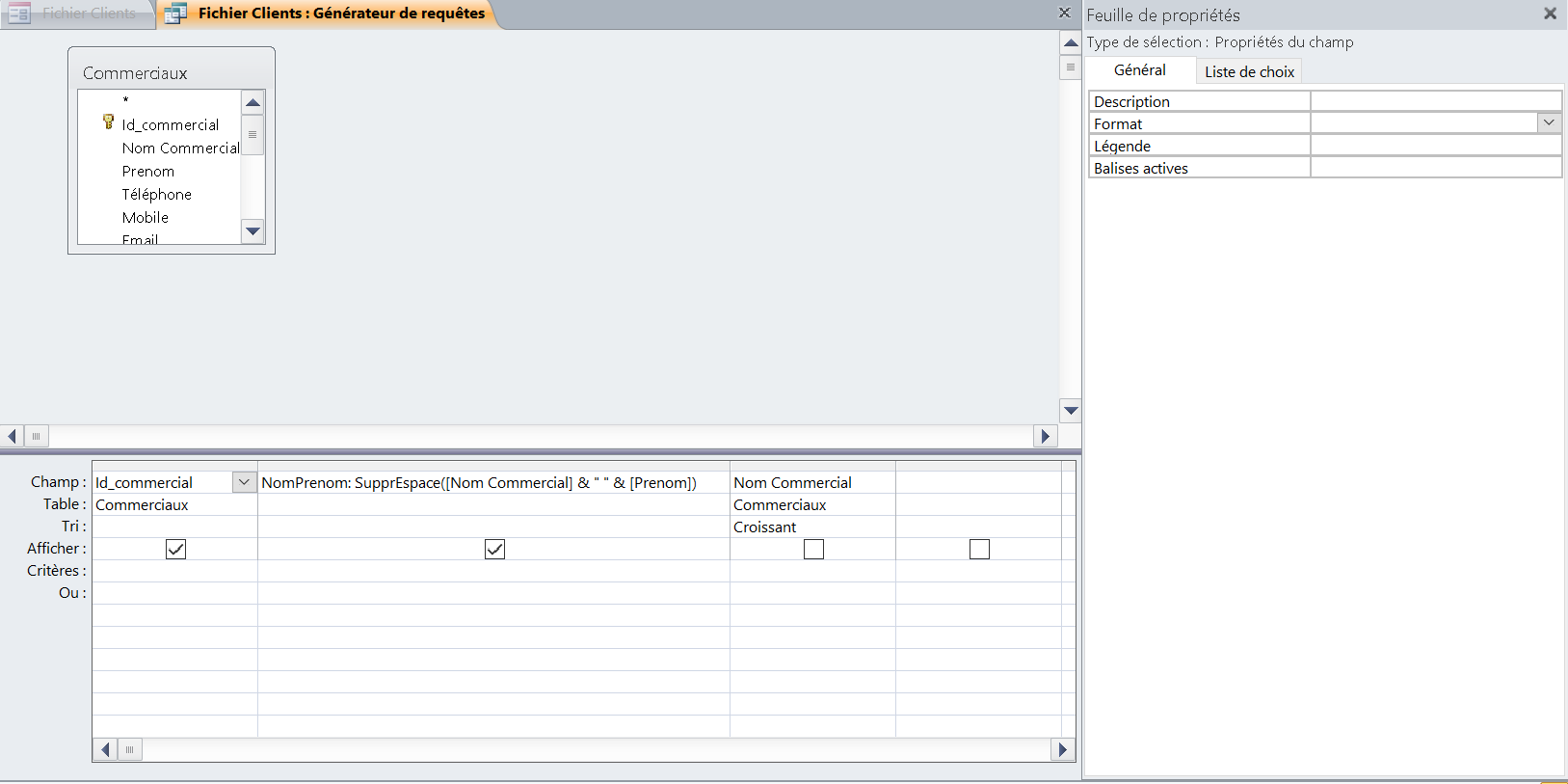Viewport: 1568px width, 784px height.
Task: Select the asterisk all-fields entry
Action: (125, 100)
